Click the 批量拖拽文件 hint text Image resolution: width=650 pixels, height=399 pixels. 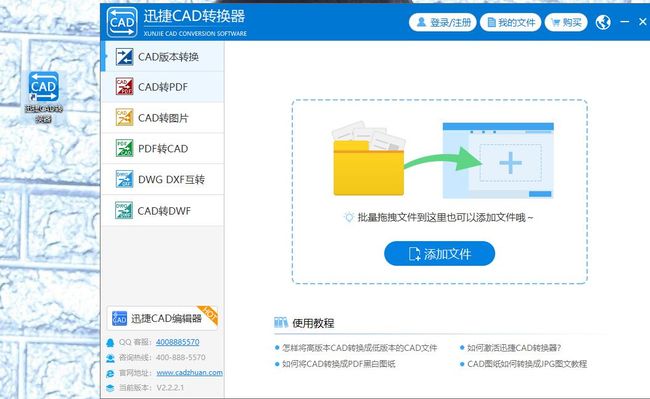tap(445, 217)
